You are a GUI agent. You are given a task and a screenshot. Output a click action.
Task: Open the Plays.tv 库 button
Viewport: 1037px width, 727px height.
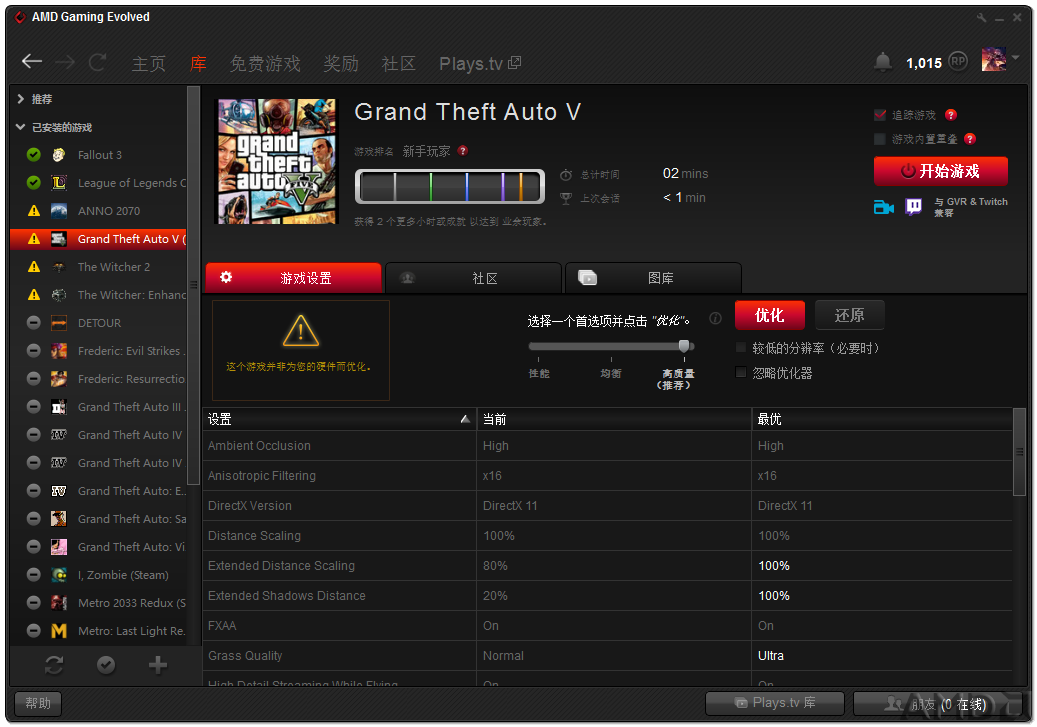[x=775, y=703]
